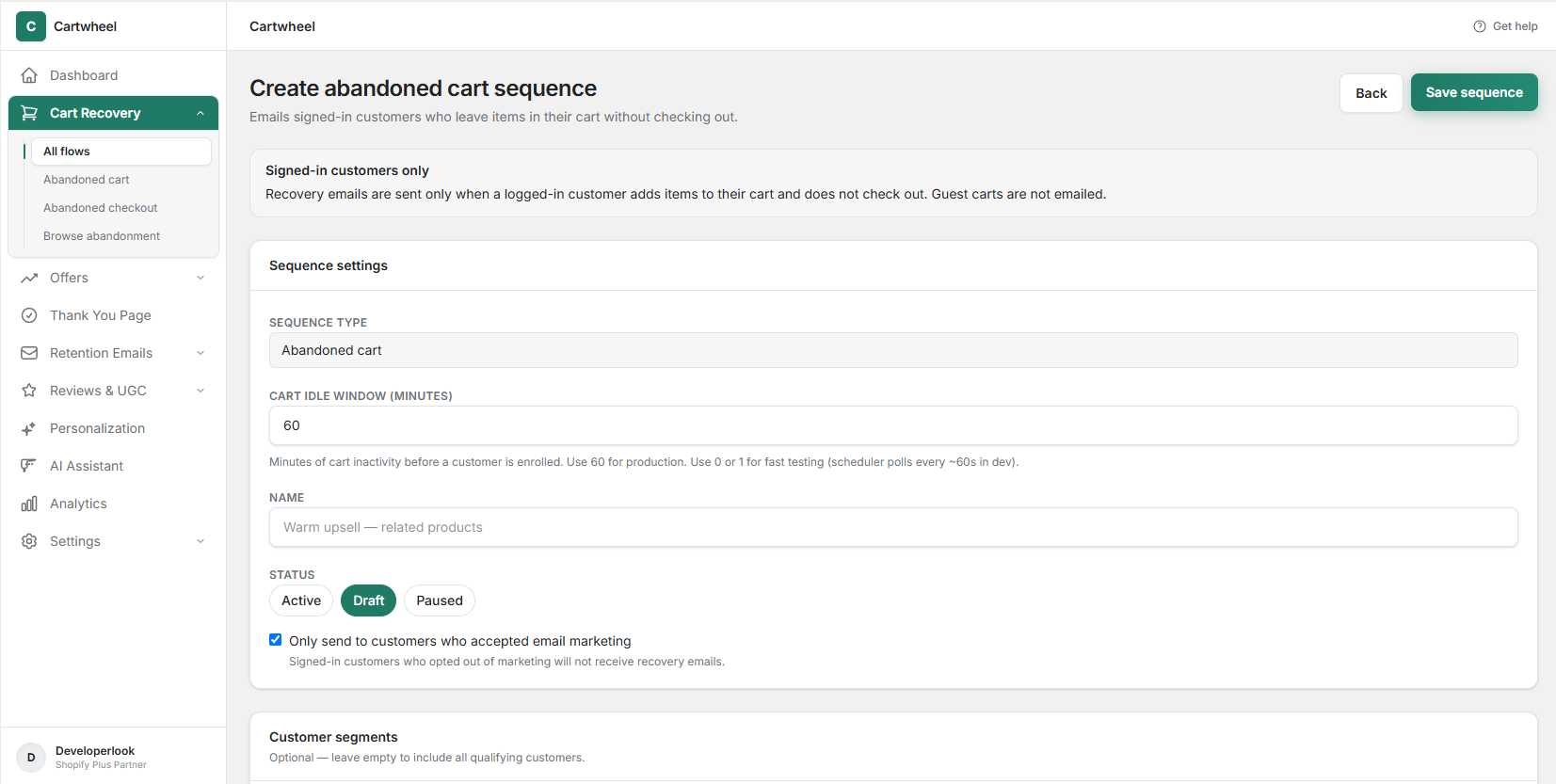The image size is (1556, 784).
Task: Click the Offers trend icon
Action: coord(29,278)
